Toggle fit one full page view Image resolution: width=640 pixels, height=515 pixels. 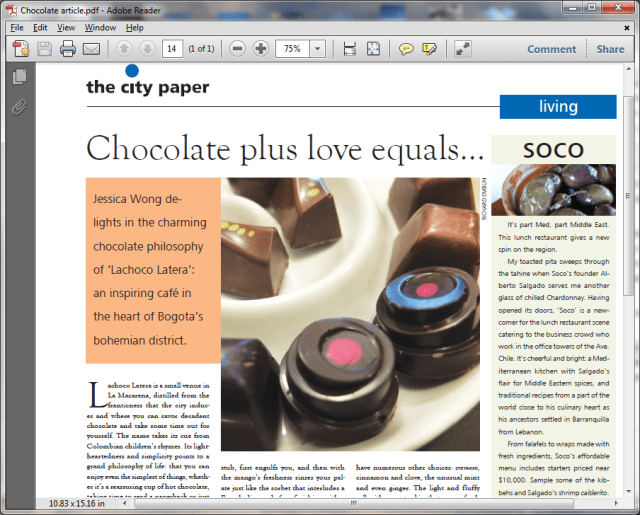[373, 49]
